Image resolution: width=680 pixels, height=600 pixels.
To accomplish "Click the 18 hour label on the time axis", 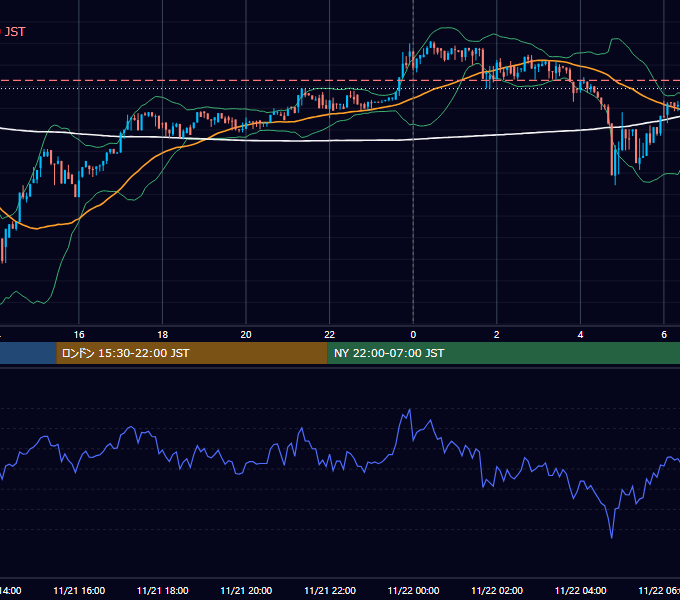I will 163,335.
